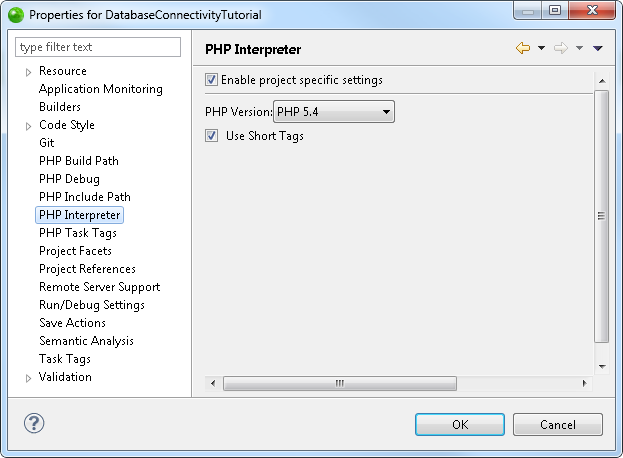Toggle Enable project specific settings checkbox

tap(211, 79)
